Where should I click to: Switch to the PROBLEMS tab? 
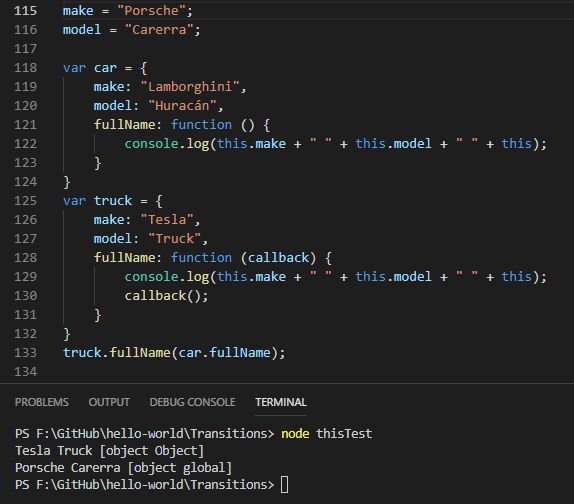coord(42,402)
